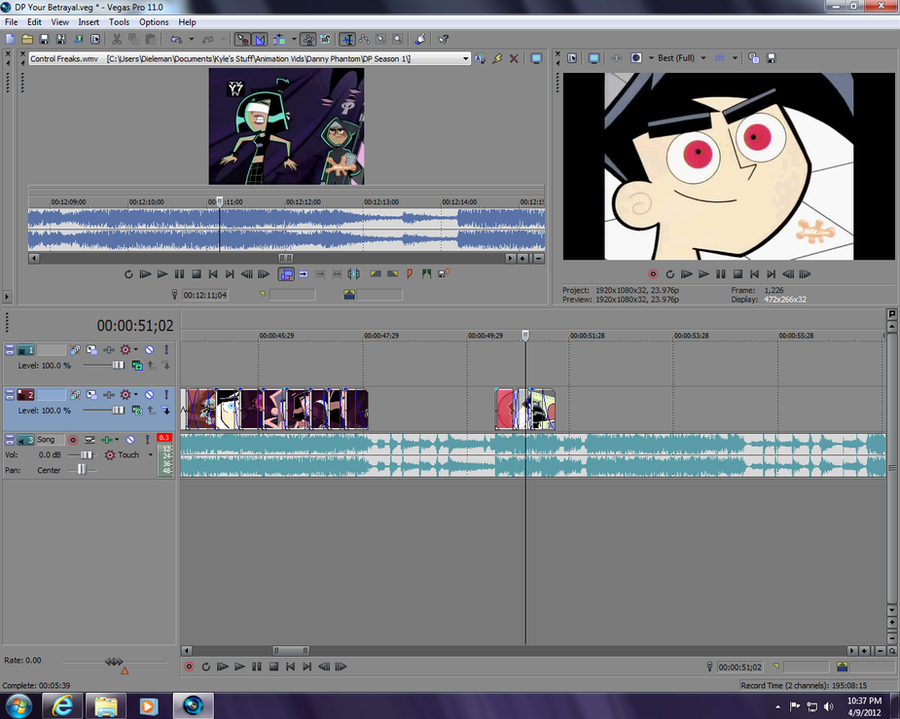
Task: Click Play in the trimmer transport
Action: 162,274
